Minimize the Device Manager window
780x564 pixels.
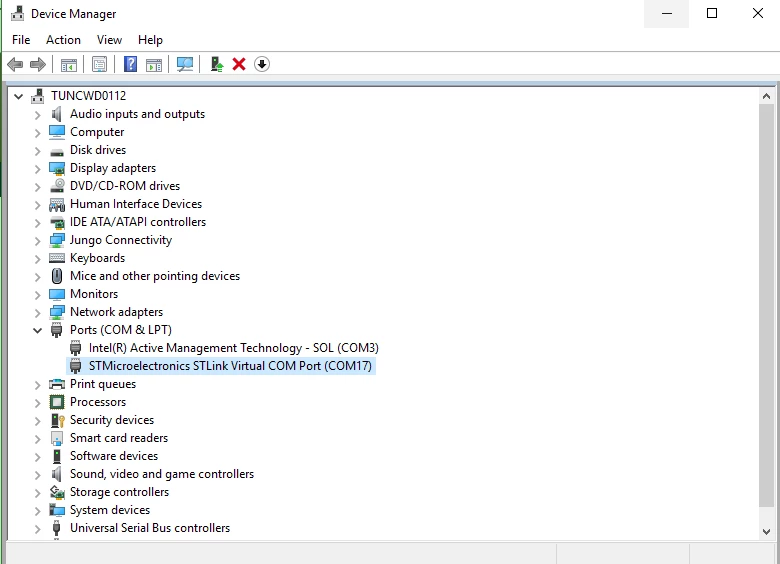(x=667, y=13)
